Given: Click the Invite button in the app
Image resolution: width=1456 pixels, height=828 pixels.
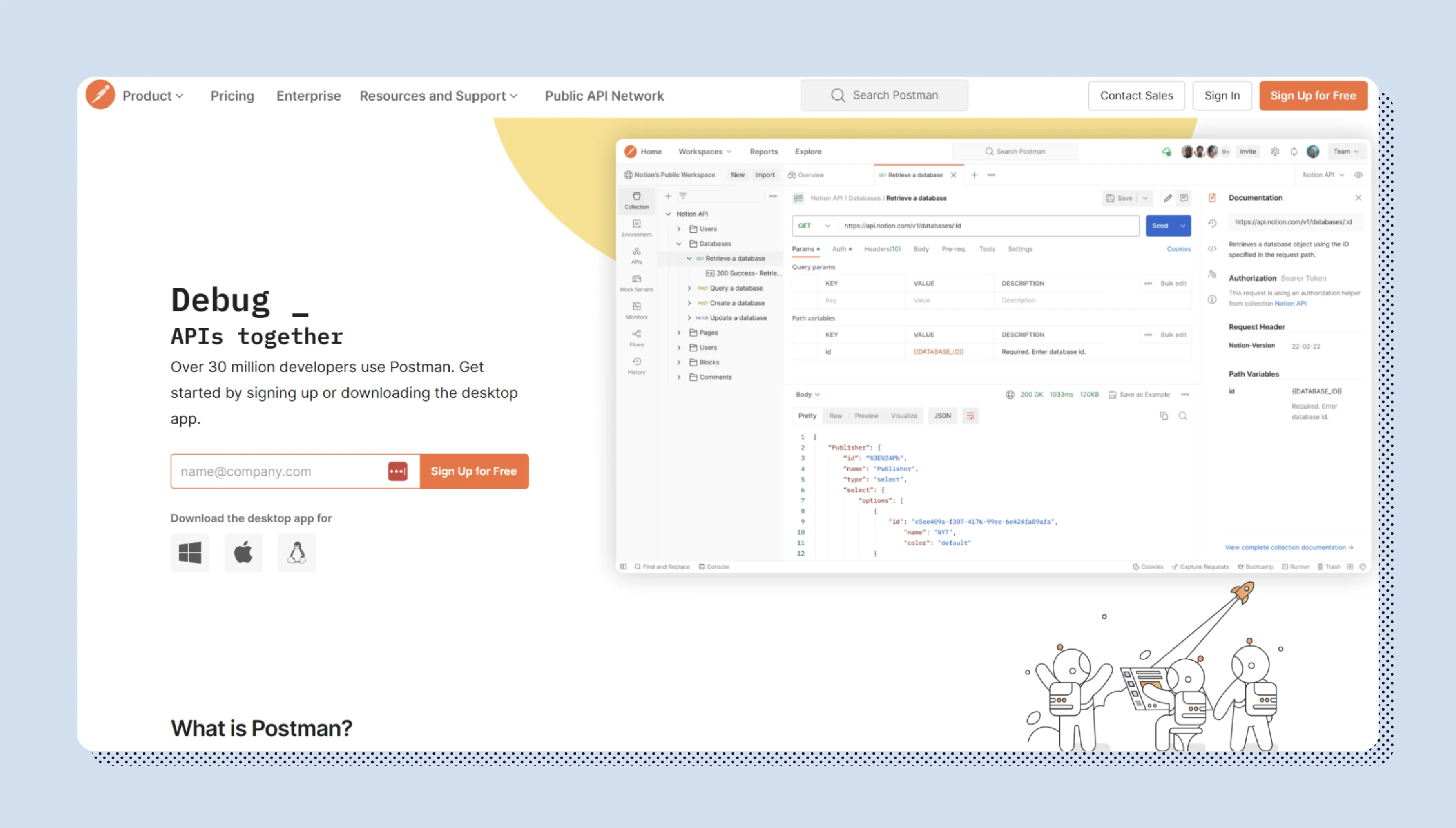Looking at the screenshot, I should [1248, 151].
